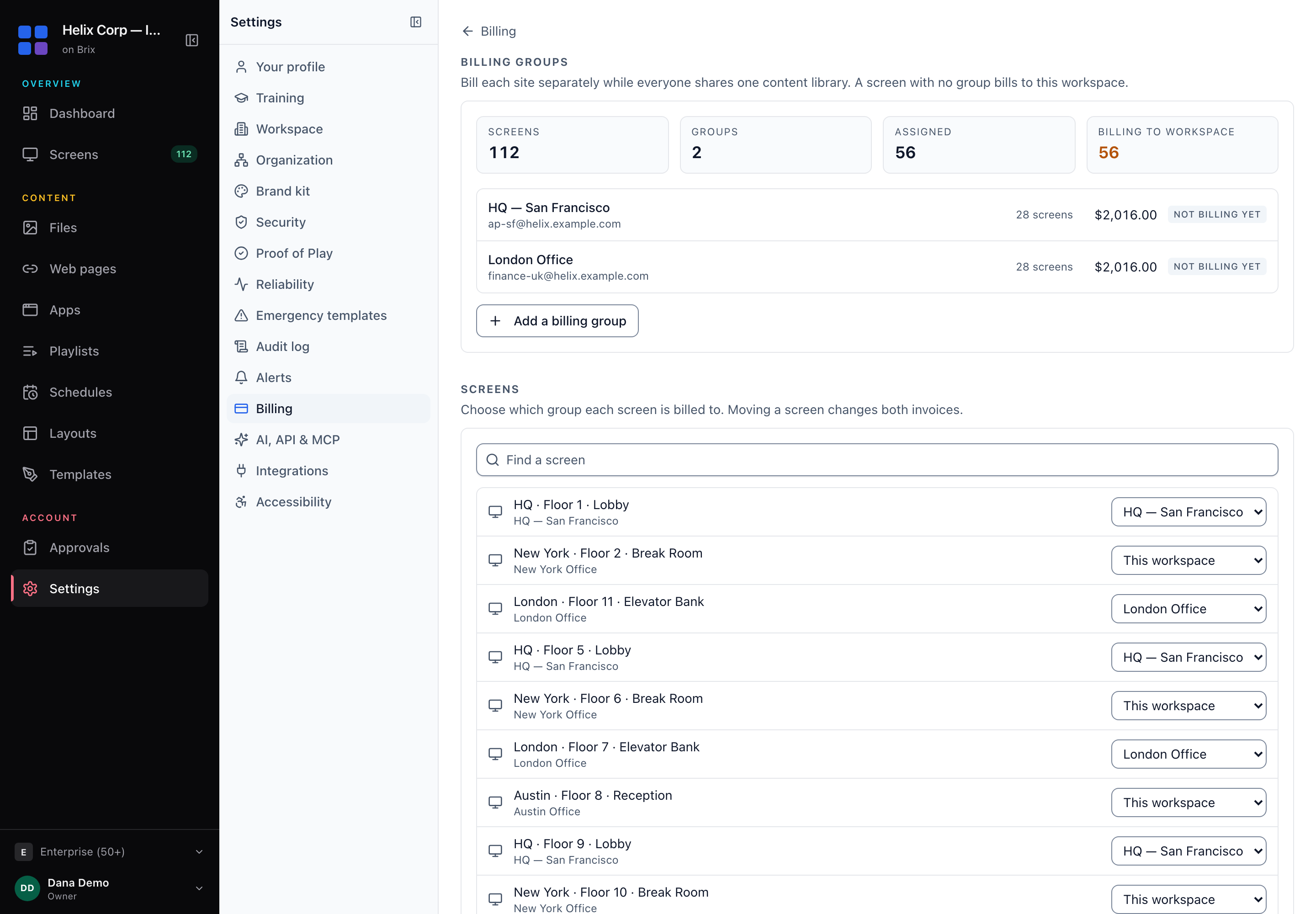The height and width of the screenshot is (914, 1316).
Task: Open billing dropdown for HQ · Floor 1 · Lobby
Action: [x=1189, y=512]
